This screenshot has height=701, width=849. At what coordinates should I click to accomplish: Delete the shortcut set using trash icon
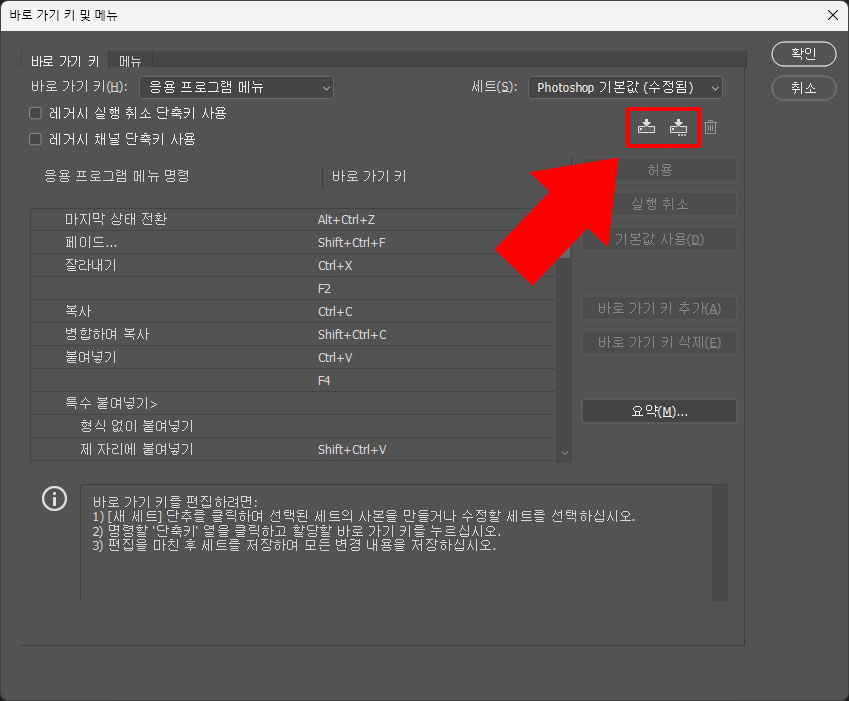click(x=711, y=126)
